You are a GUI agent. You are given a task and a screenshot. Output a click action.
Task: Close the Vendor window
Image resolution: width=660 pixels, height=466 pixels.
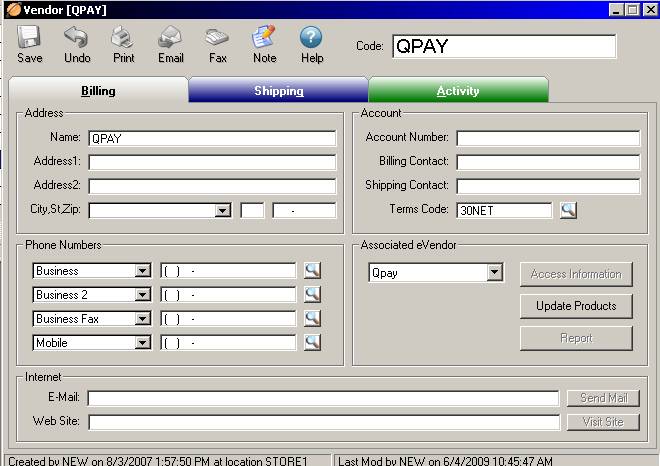tap(650, 10)
